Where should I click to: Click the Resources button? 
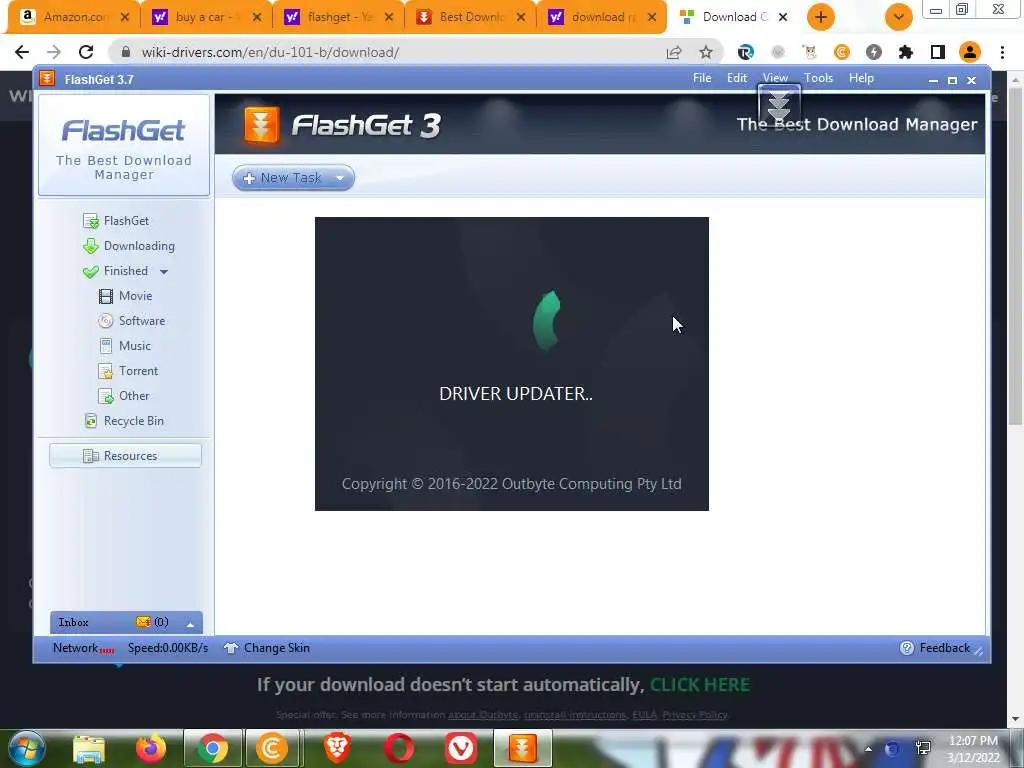[x=125, y=456]
